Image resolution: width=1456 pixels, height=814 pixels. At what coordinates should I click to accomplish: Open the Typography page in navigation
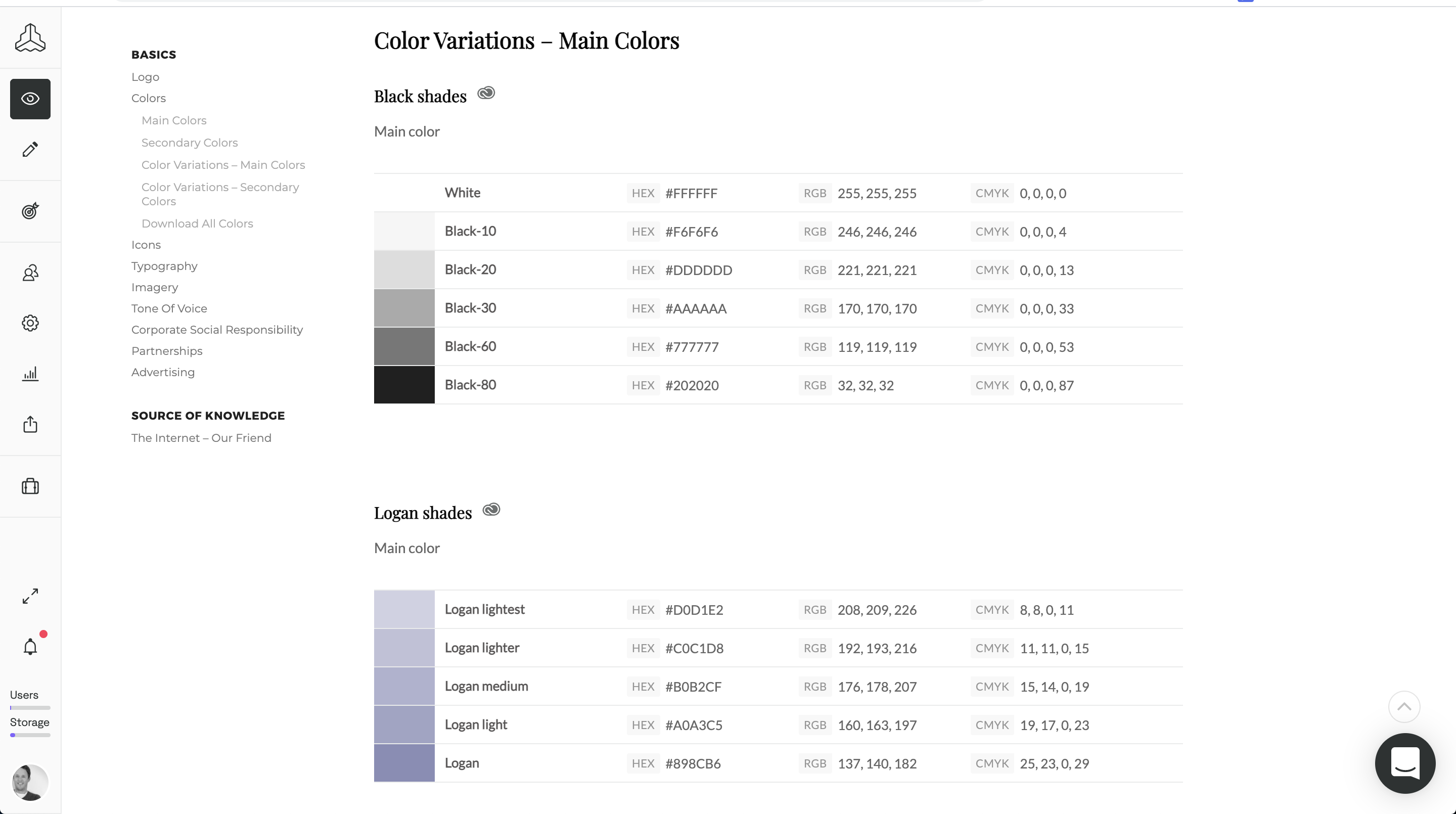point(164,266)
